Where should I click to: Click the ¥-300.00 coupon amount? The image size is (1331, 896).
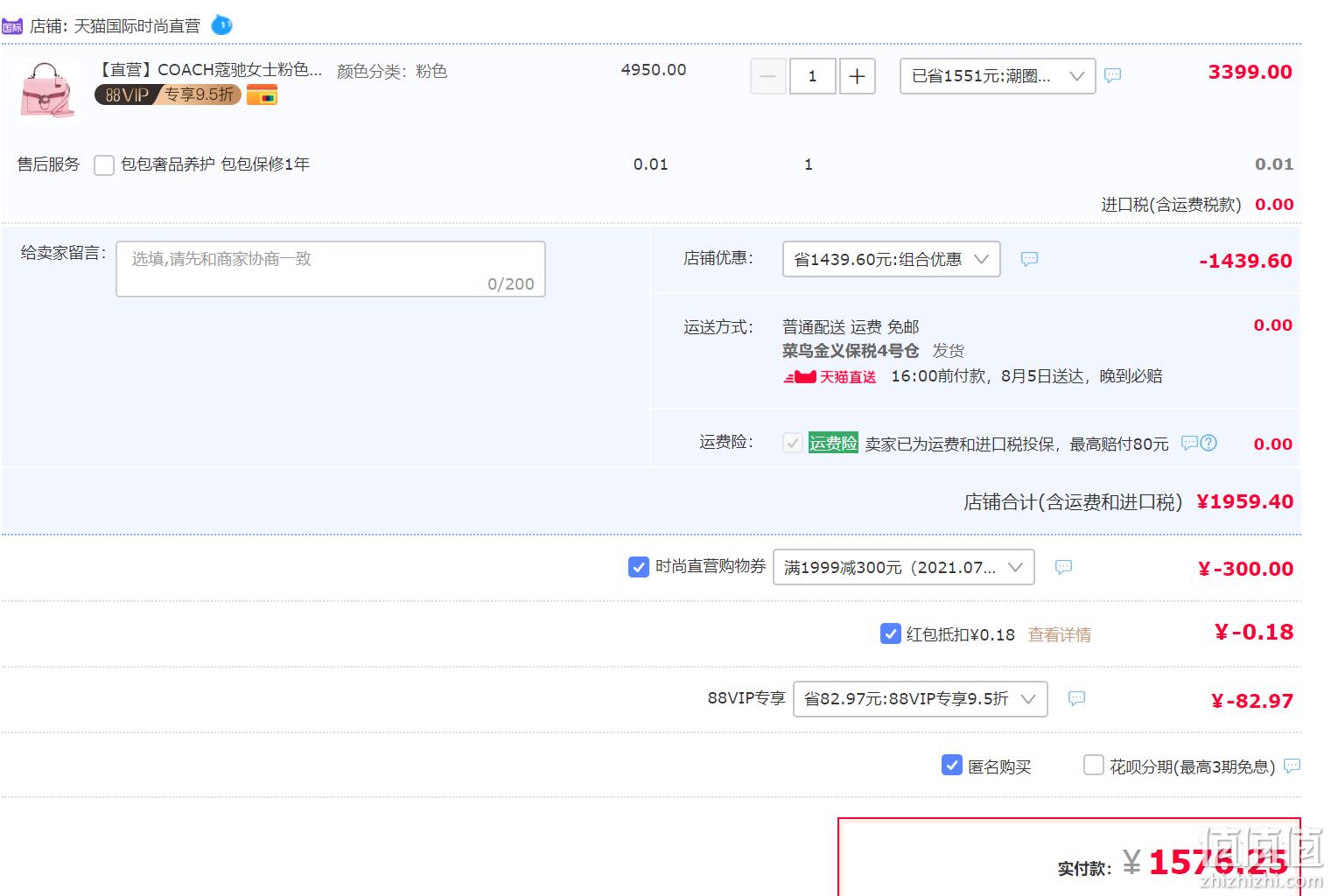1245,569
